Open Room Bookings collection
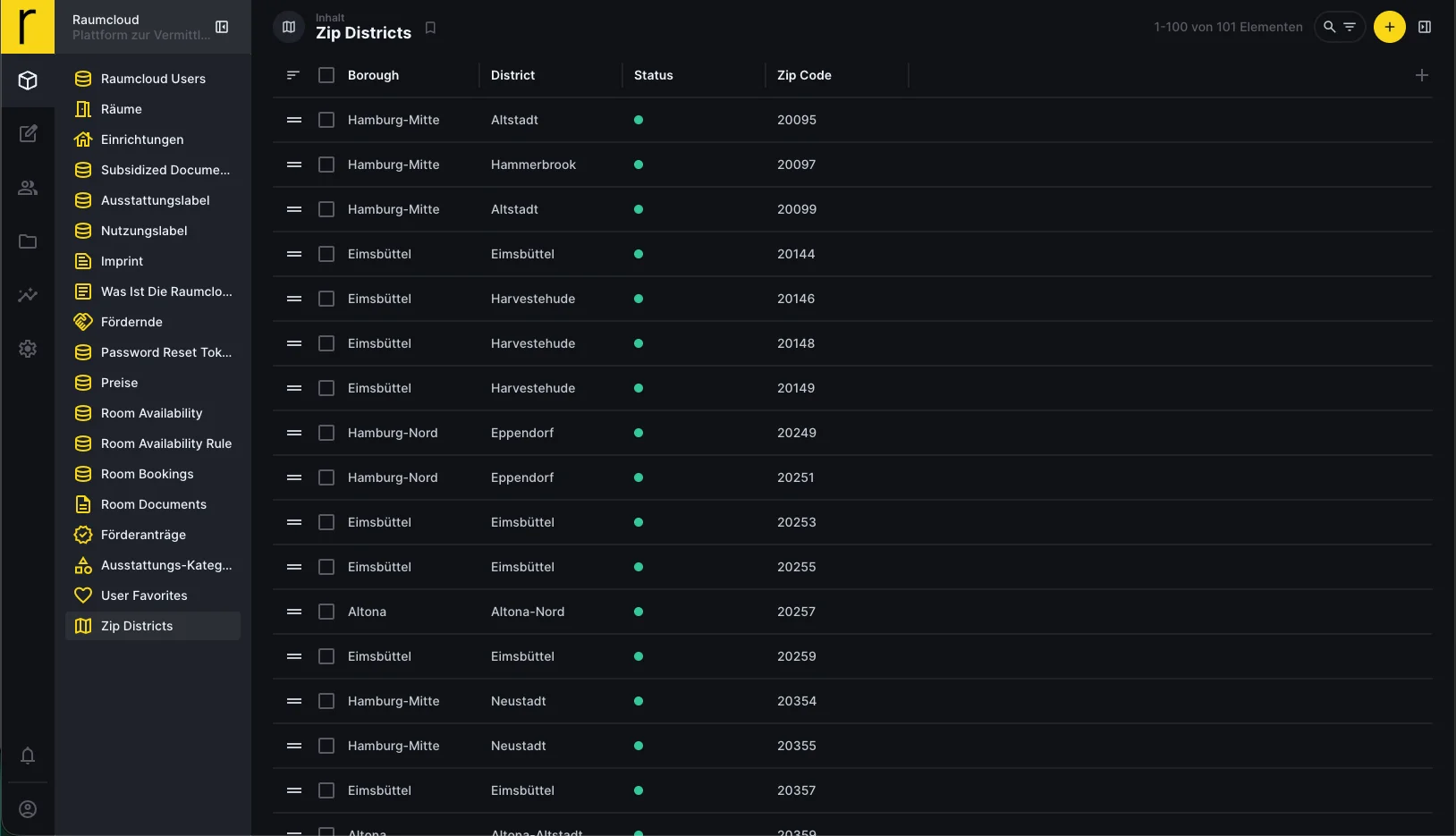1456x836 pixels. pyautogui.click(x=153, y=474)
